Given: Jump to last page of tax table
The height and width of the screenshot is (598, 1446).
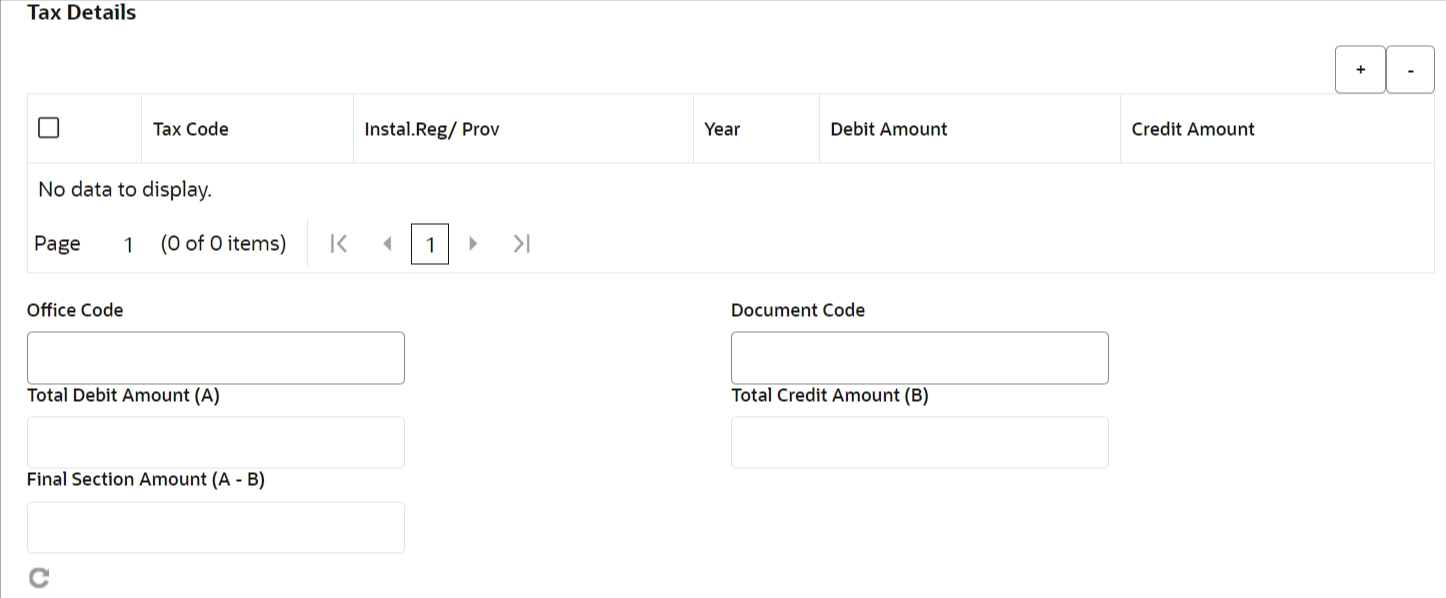Looking at the screenshot, I should pos(520,244).
